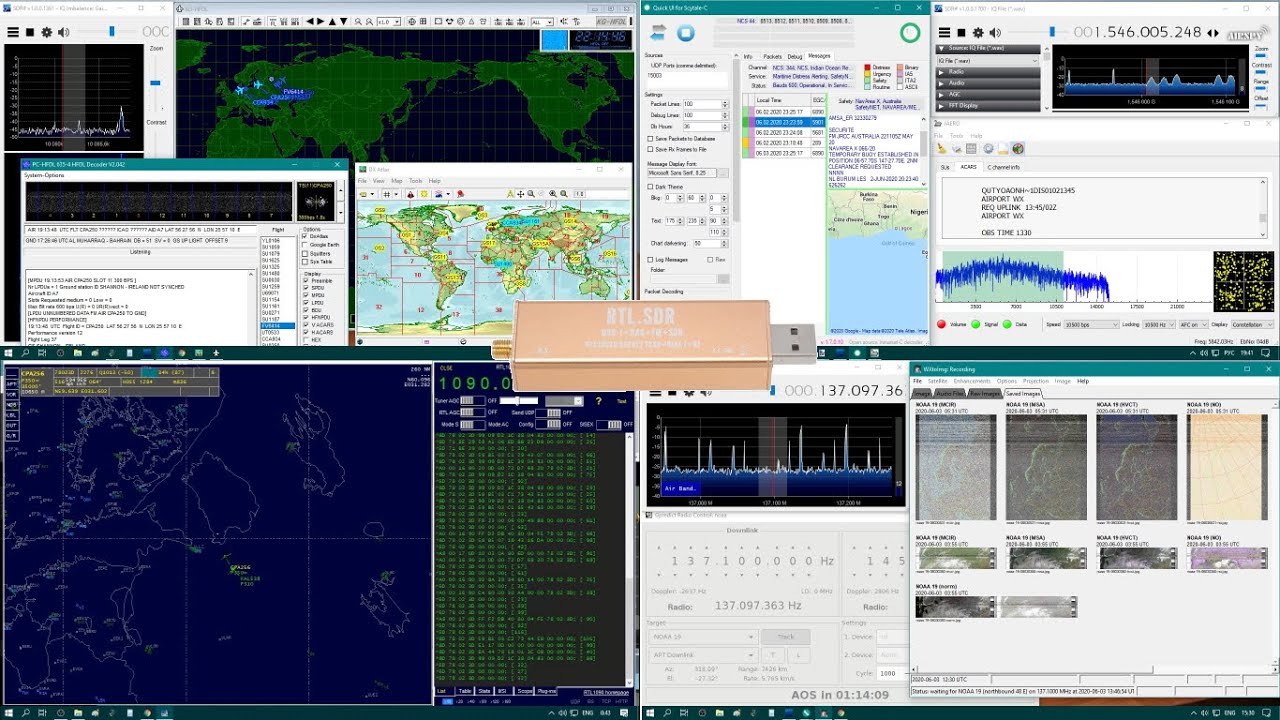Toggle the DxAtlas checkbox in PC-HFDL options
Image resolution: width=1280 pixels, height=720 pixels.
305,236
